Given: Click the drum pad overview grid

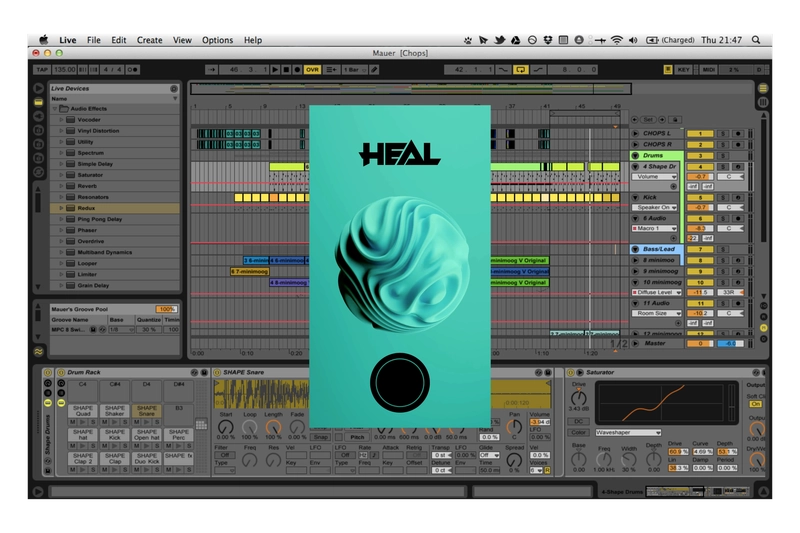Looking at the screenshot, I should pyautogui.click(x=202, y=424).
